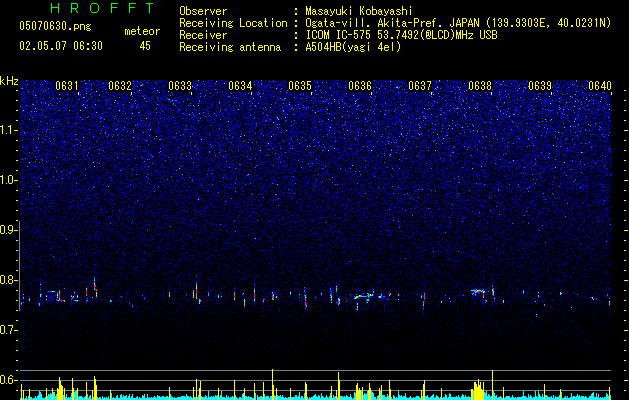Click the Observer field label
This screenshot has height=400, width=629.
203,11
